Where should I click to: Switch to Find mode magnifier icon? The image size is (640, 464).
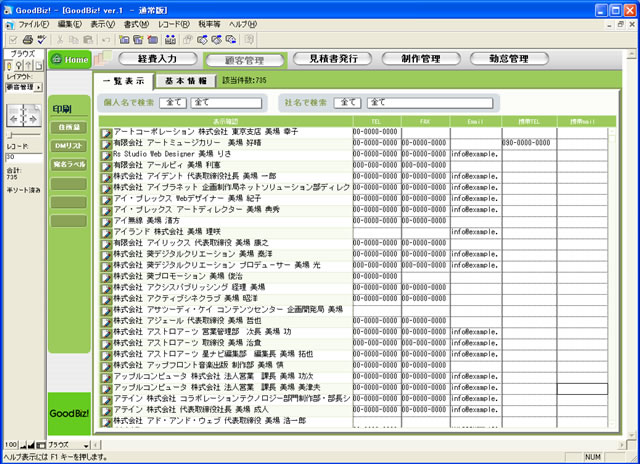[x=19, y=65]
